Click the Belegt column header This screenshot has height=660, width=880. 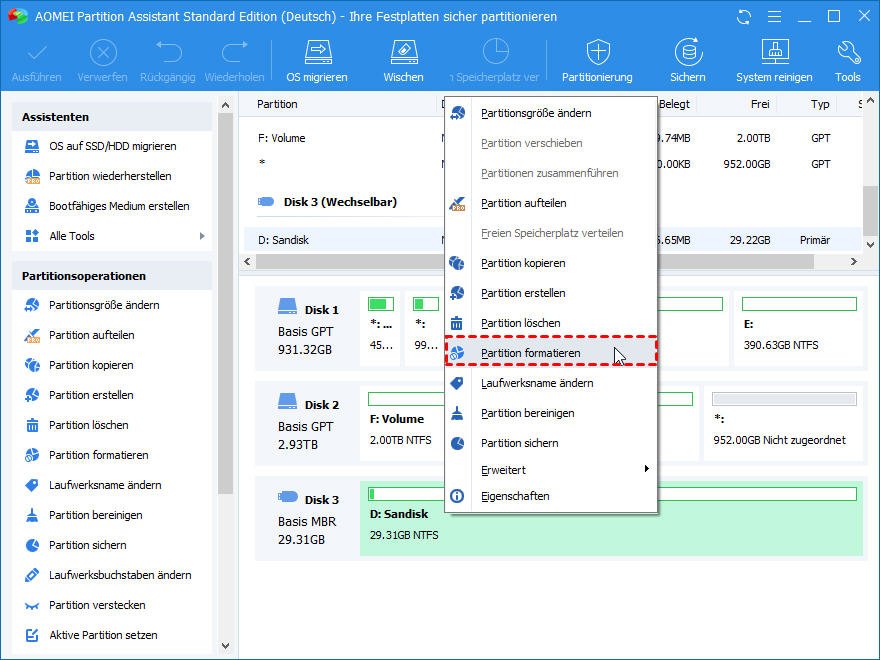pyautogui.click(x=674, y=104)
